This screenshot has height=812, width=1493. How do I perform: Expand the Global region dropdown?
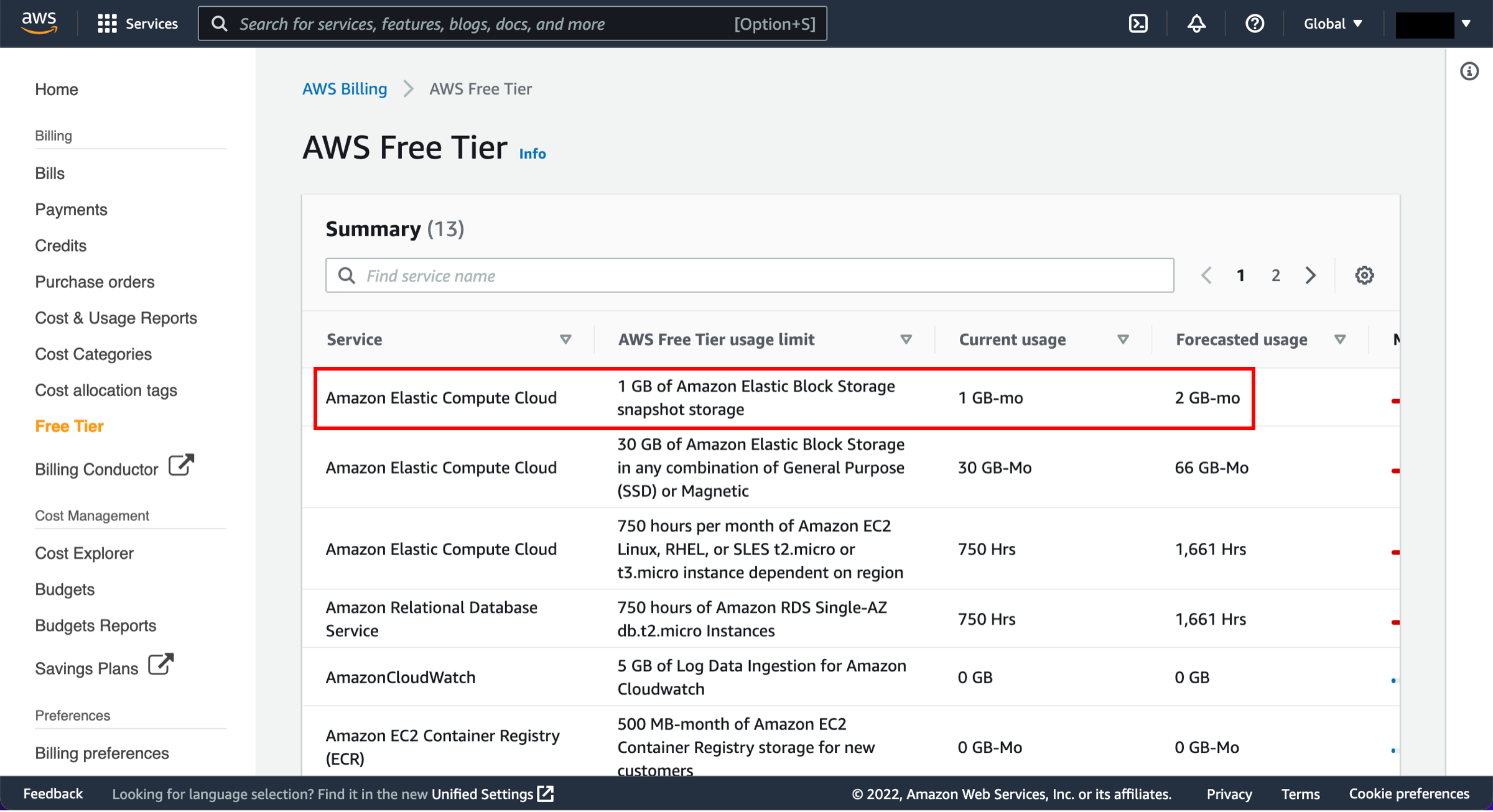[x=1331, y=23]
